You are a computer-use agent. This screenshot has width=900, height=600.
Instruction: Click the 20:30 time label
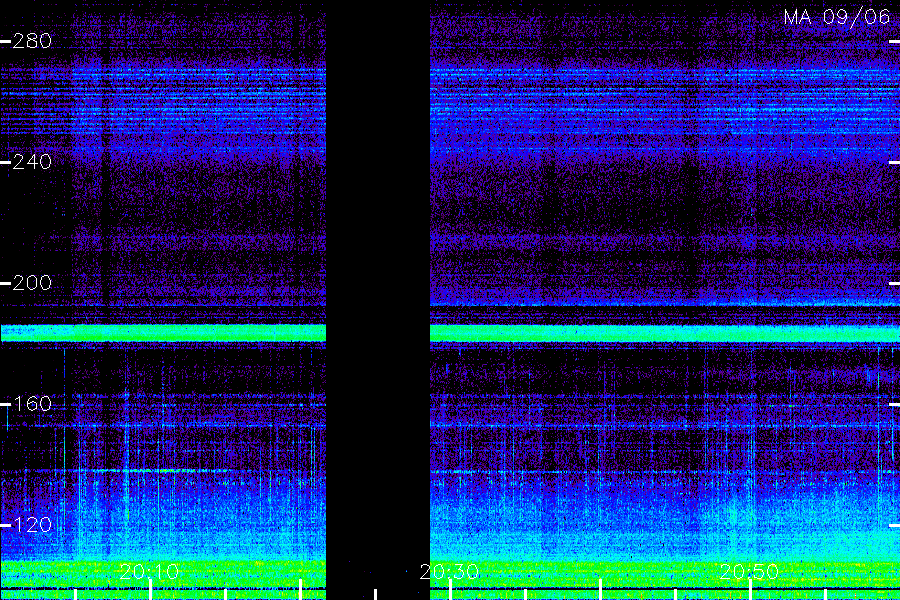pos(449,572)
